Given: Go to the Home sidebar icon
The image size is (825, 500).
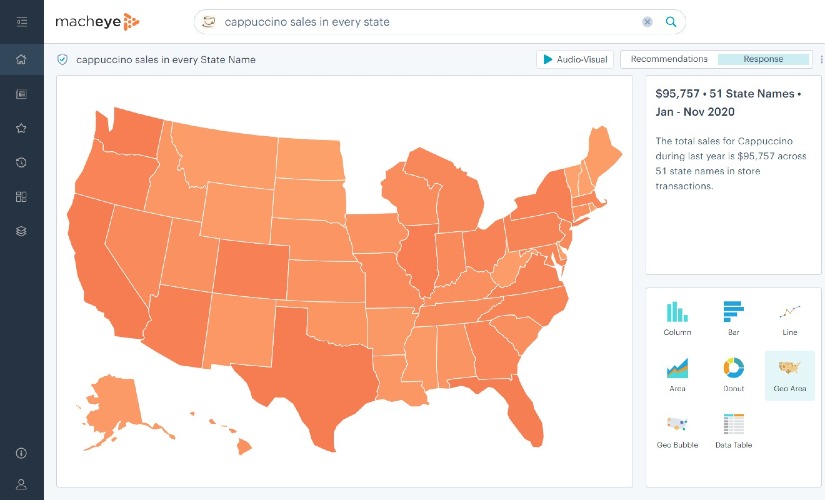Looking at the screenshot, I should (x=21, y=59).
